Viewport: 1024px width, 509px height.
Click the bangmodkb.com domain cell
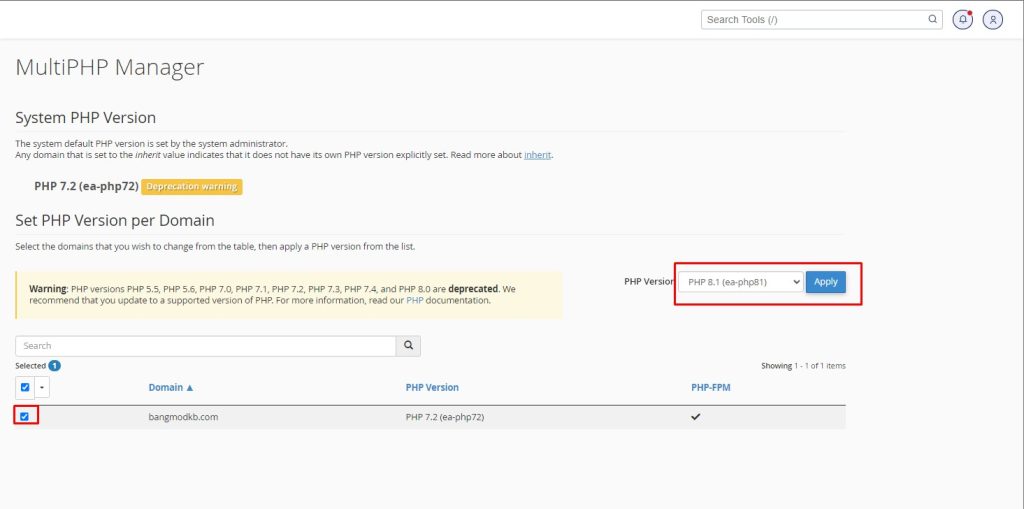(183, 417)
